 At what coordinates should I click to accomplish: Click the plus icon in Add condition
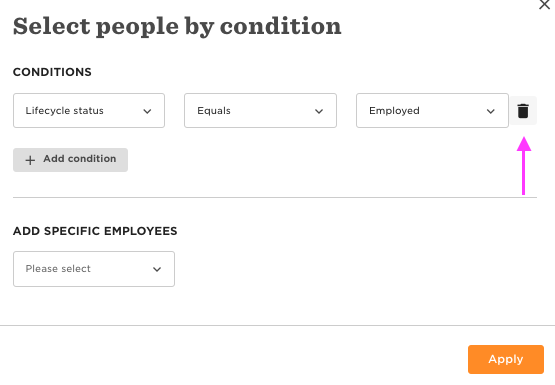click(x=30, y=160)
